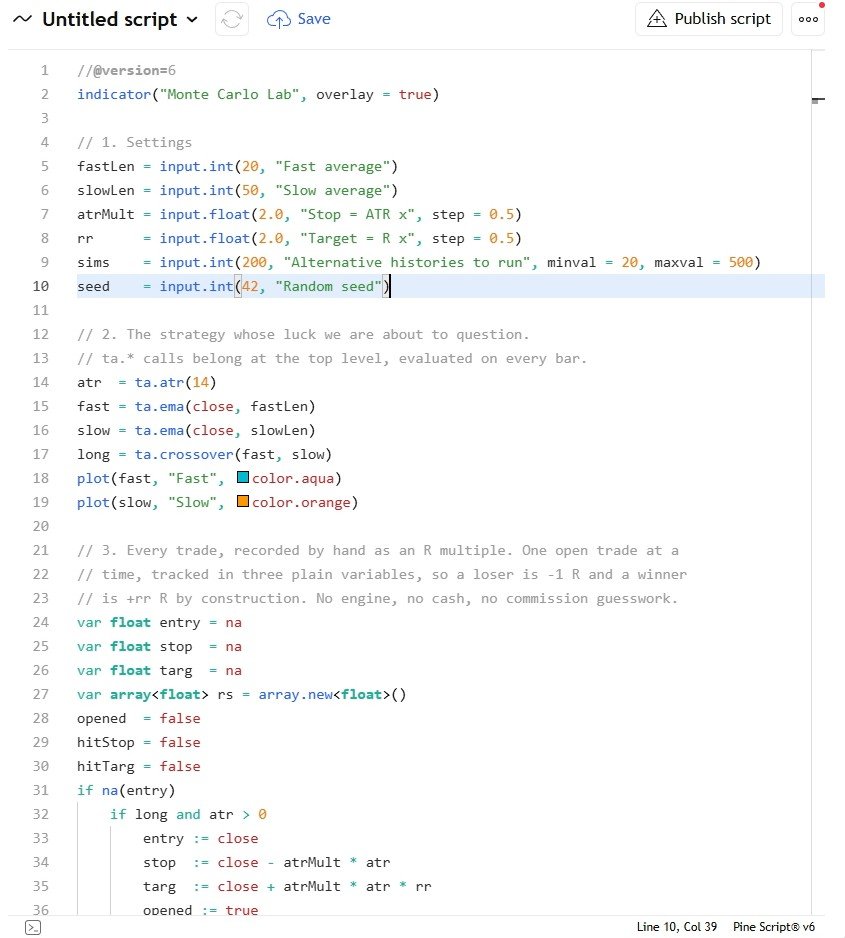Image resolution: width=845 pixels, height=938 pixels.
Task: Click the Untitled script title text
Action: [x=109, y=19]
